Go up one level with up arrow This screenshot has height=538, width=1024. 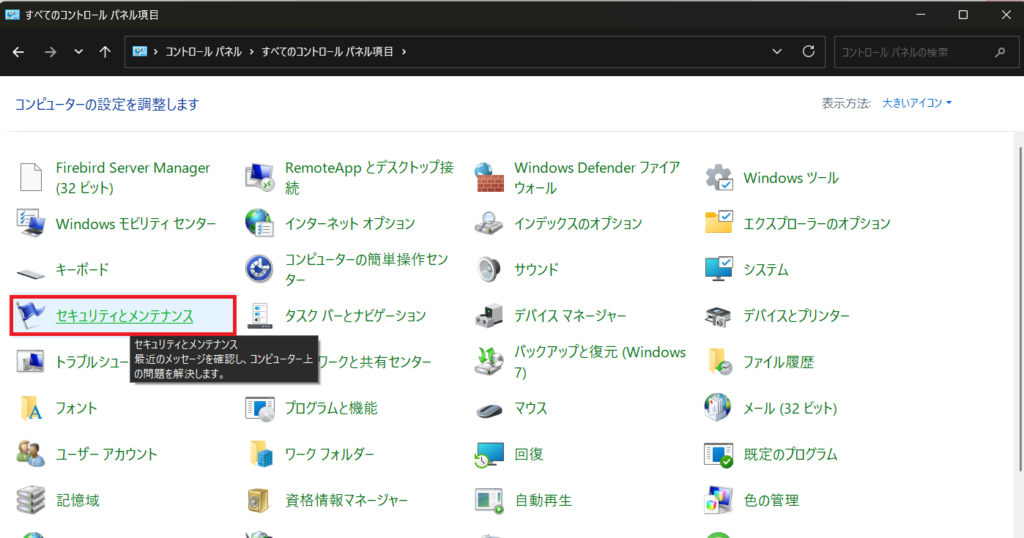pos(105,52)
